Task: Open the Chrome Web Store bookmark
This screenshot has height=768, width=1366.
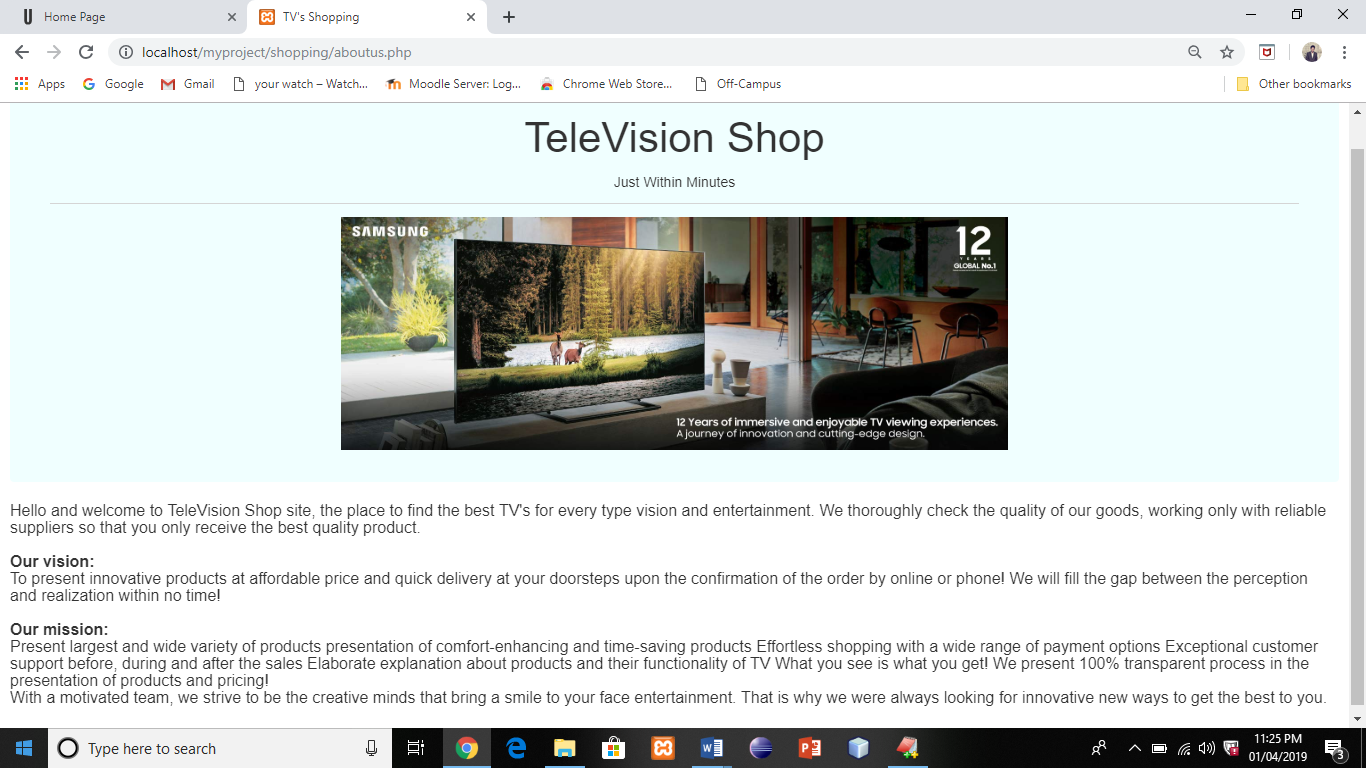Action: pyautogui.click(x=606, y=84)
